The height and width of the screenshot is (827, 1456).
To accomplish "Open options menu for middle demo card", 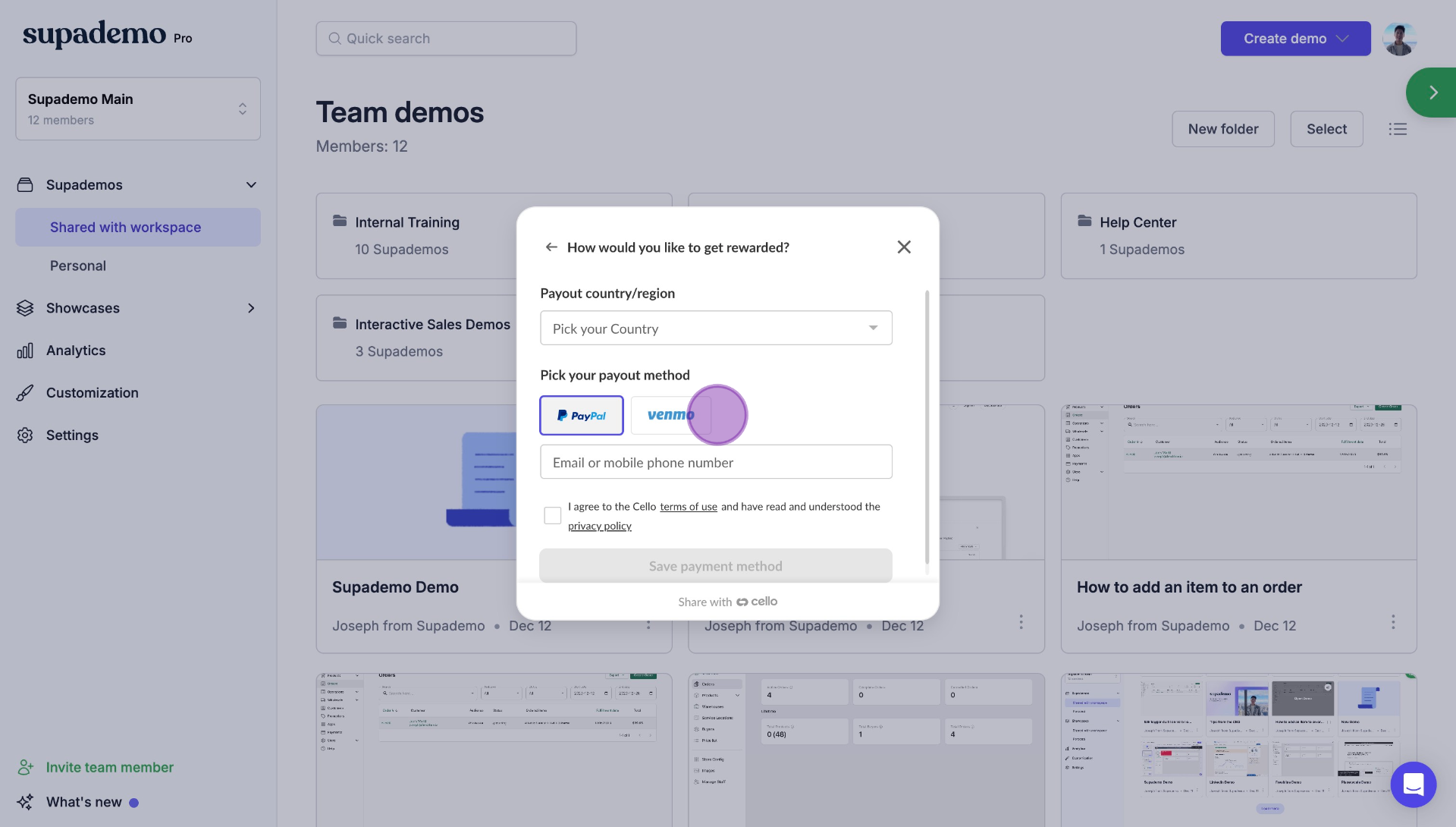I will click(1021, 622).
